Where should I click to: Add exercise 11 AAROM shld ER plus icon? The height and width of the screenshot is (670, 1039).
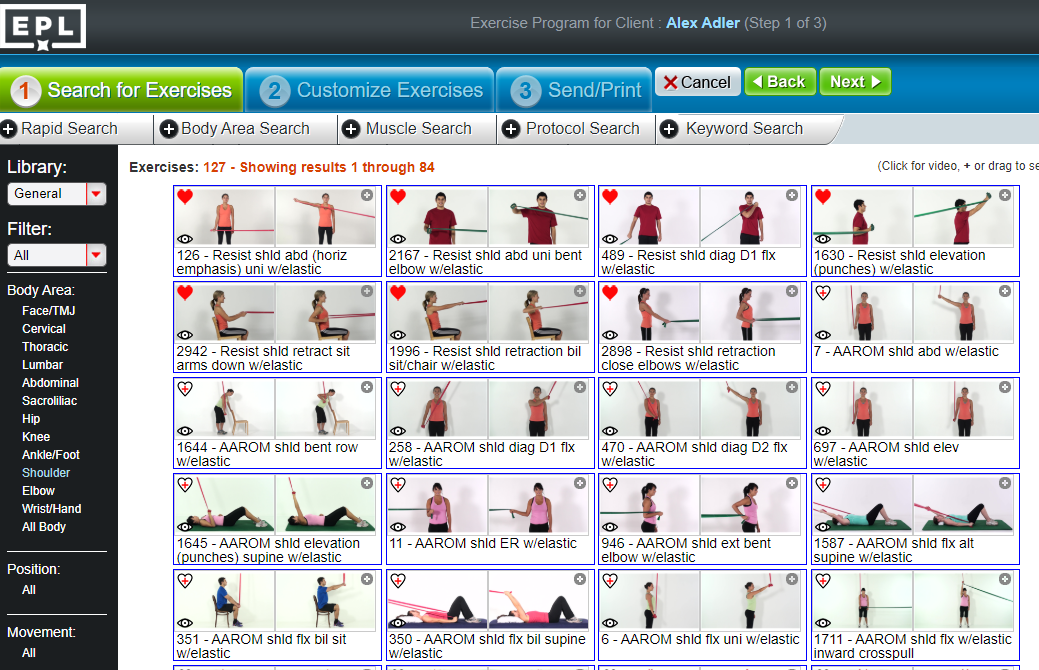click(580, 483)
